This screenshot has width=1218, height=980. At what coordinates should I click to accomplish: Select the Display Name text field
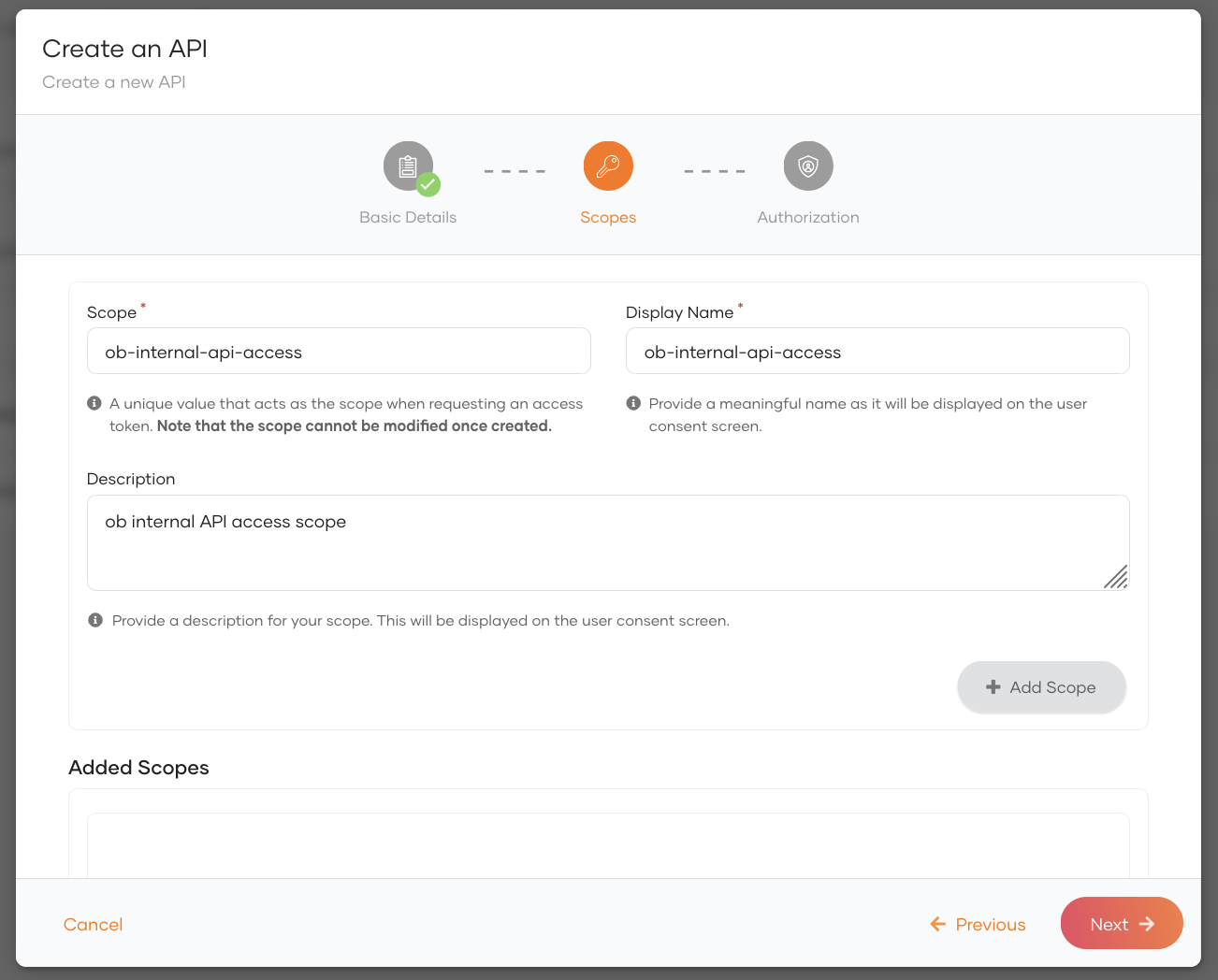point(877,351)
